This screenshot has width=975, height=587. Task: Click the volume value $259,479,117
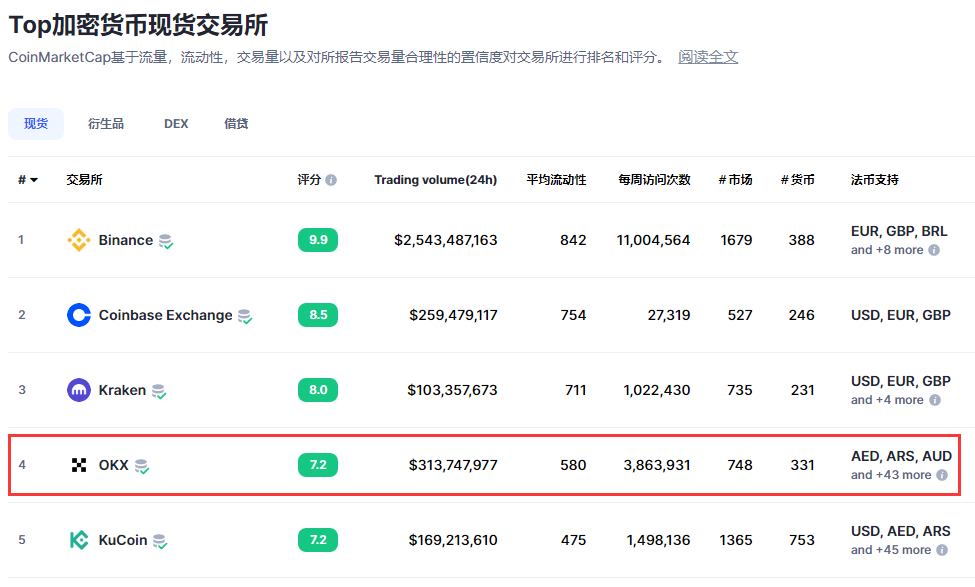pyautogui.click(x=453, y=315)
